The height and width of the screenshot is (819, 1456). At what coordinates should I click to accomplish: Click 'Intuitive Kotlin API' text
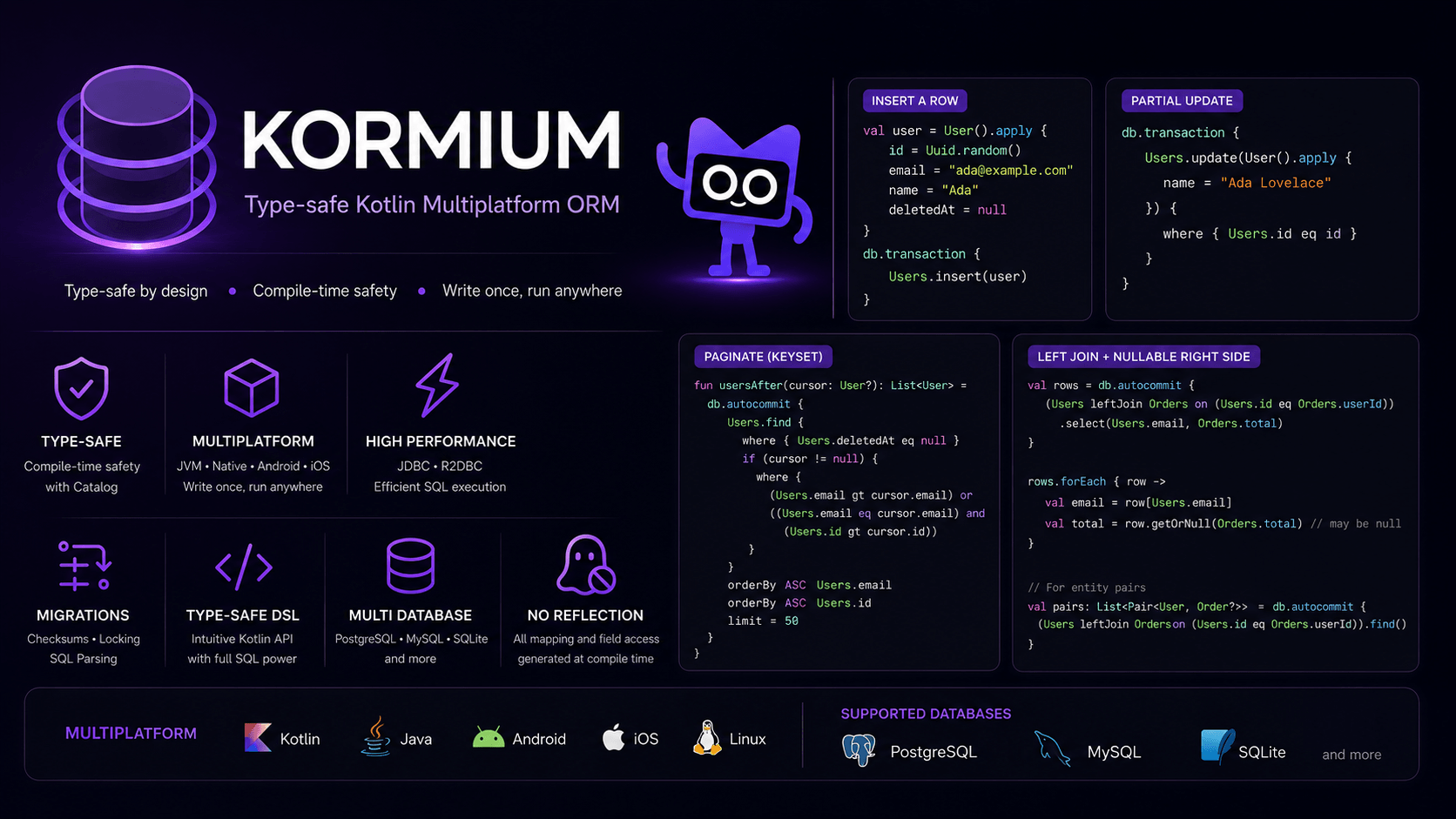click(x=242, y=639)
